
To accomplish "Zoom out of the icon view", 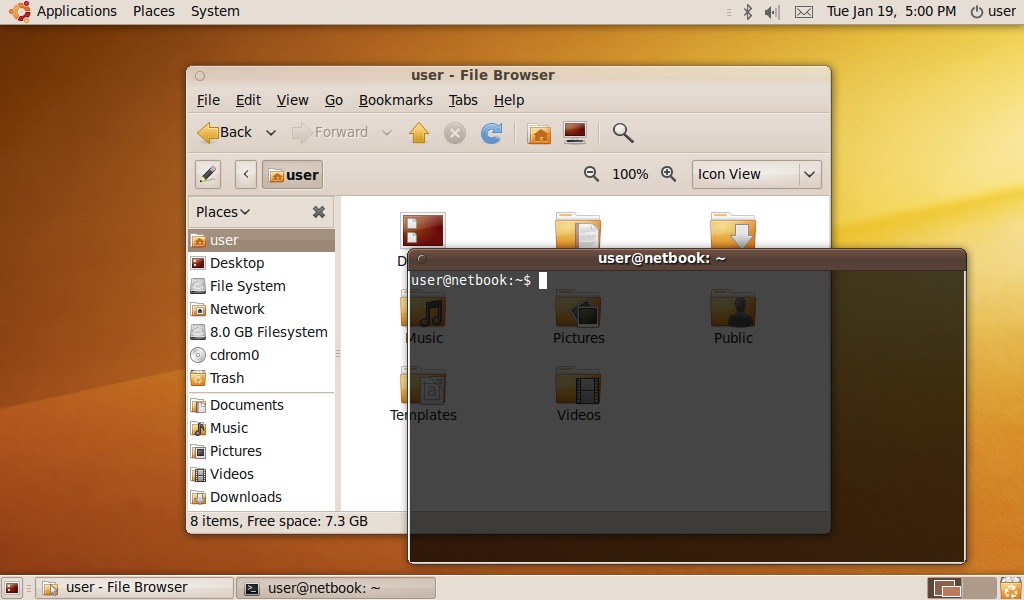I will pos(591,174).
